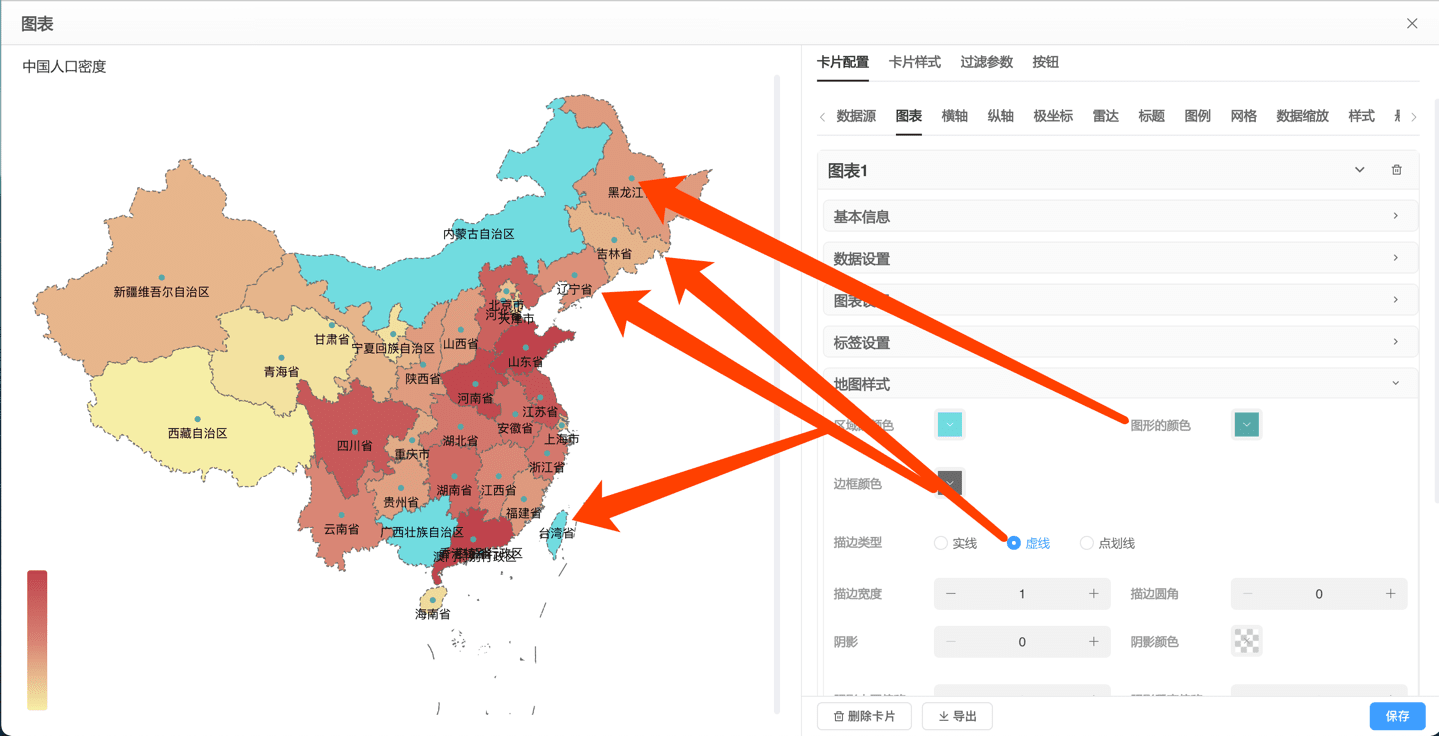Select 虚线 stroke type
This screenshot has height=736, width=1439.
point(1029,543)
